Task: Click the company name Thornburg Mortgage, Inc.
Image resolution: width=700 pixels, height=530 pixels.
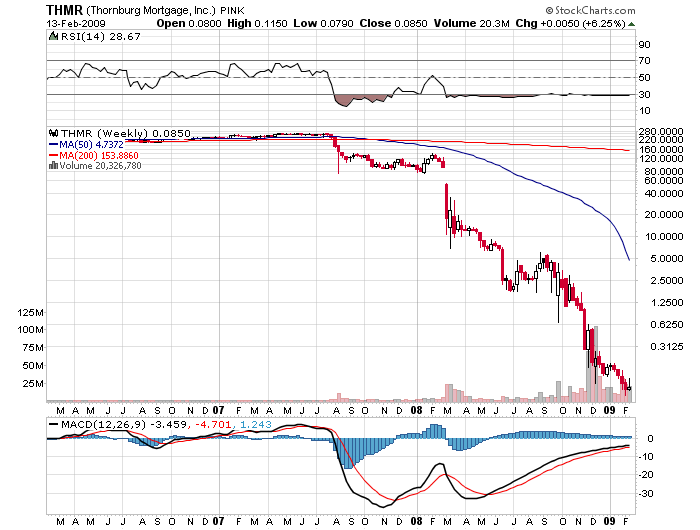Action: 151,10
